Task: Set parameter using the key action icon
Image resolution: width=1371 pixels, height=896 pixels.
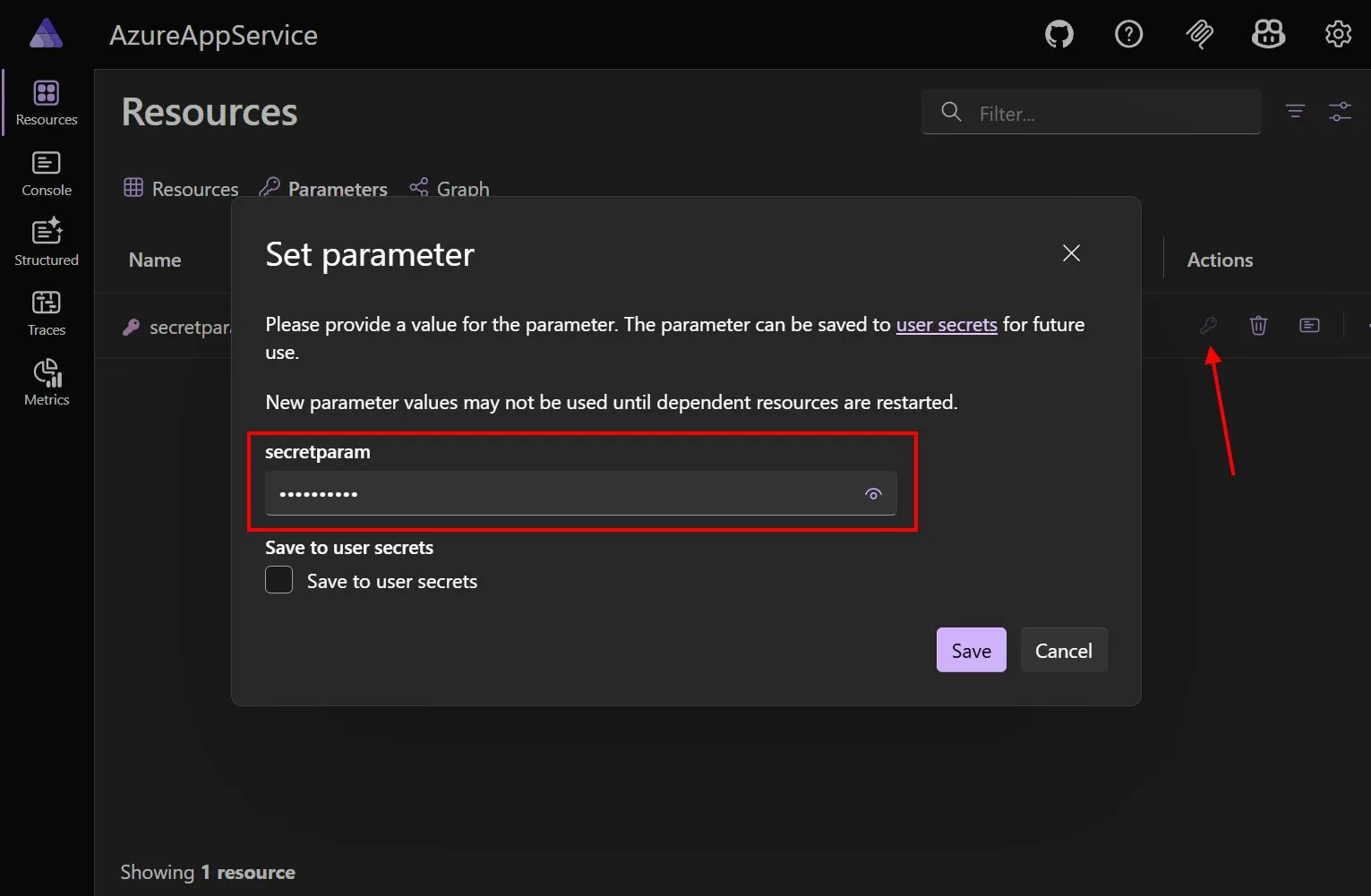Action: (1209, 325)
